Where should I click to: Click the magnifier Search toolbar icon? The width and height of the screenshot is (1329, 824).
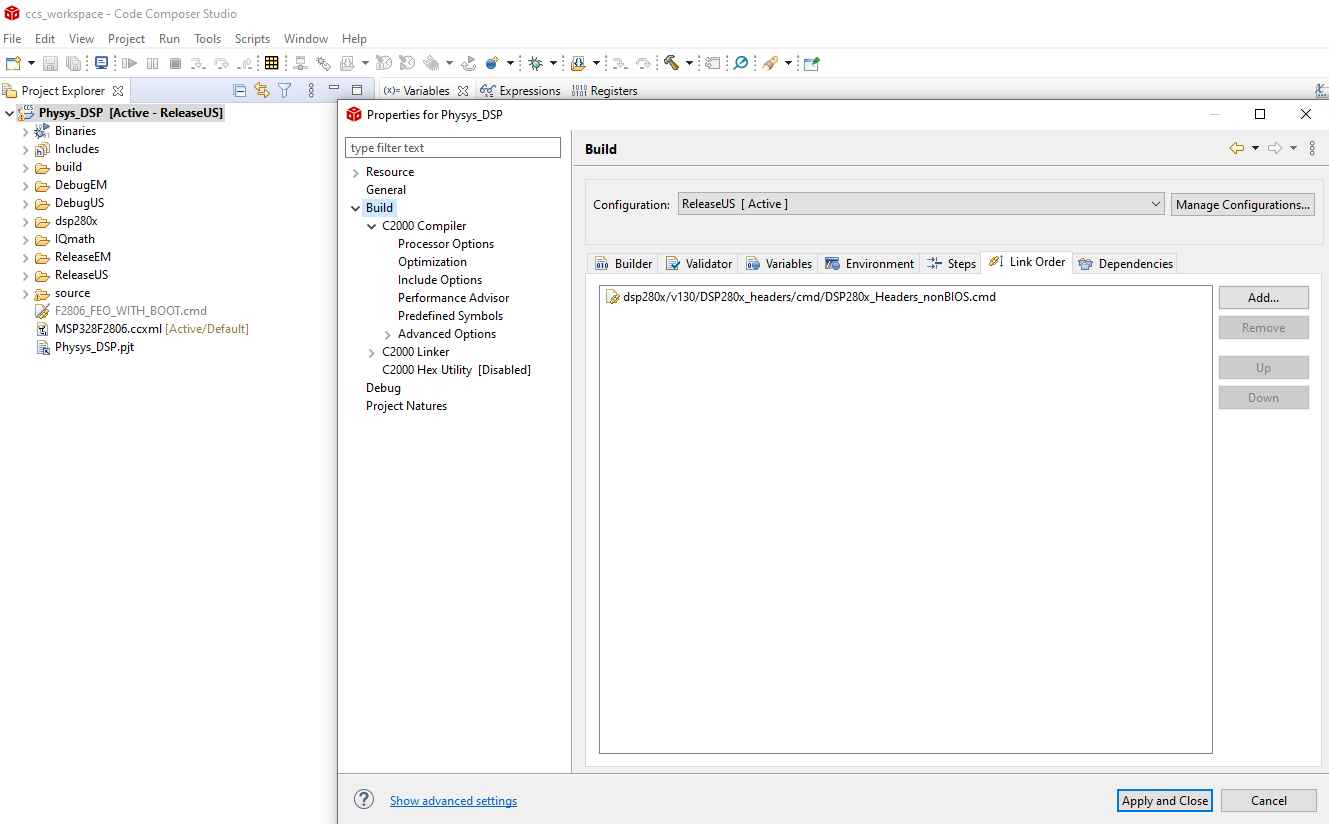click(741, 63)
